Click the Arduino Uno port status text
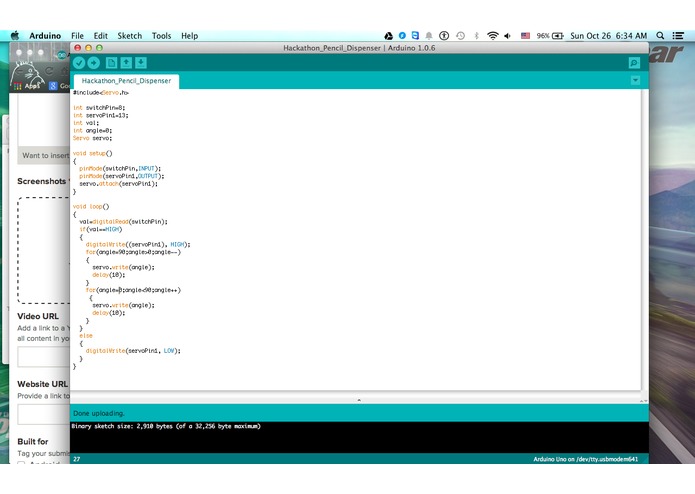 586,459
